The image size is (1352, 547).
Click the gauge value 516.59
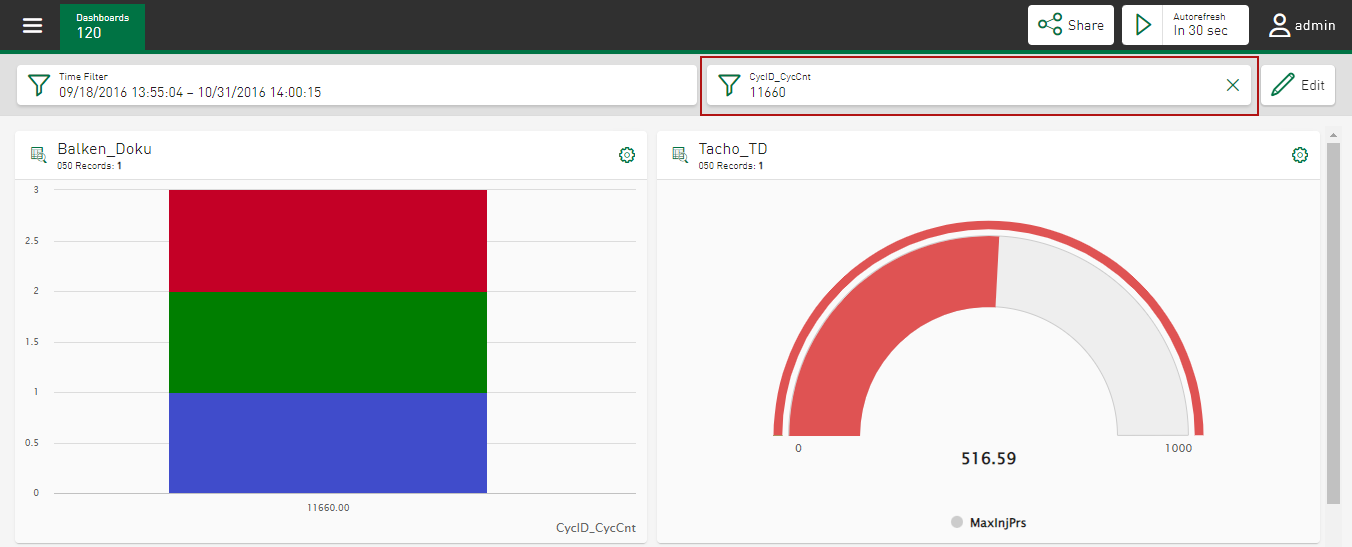(988, 459)
